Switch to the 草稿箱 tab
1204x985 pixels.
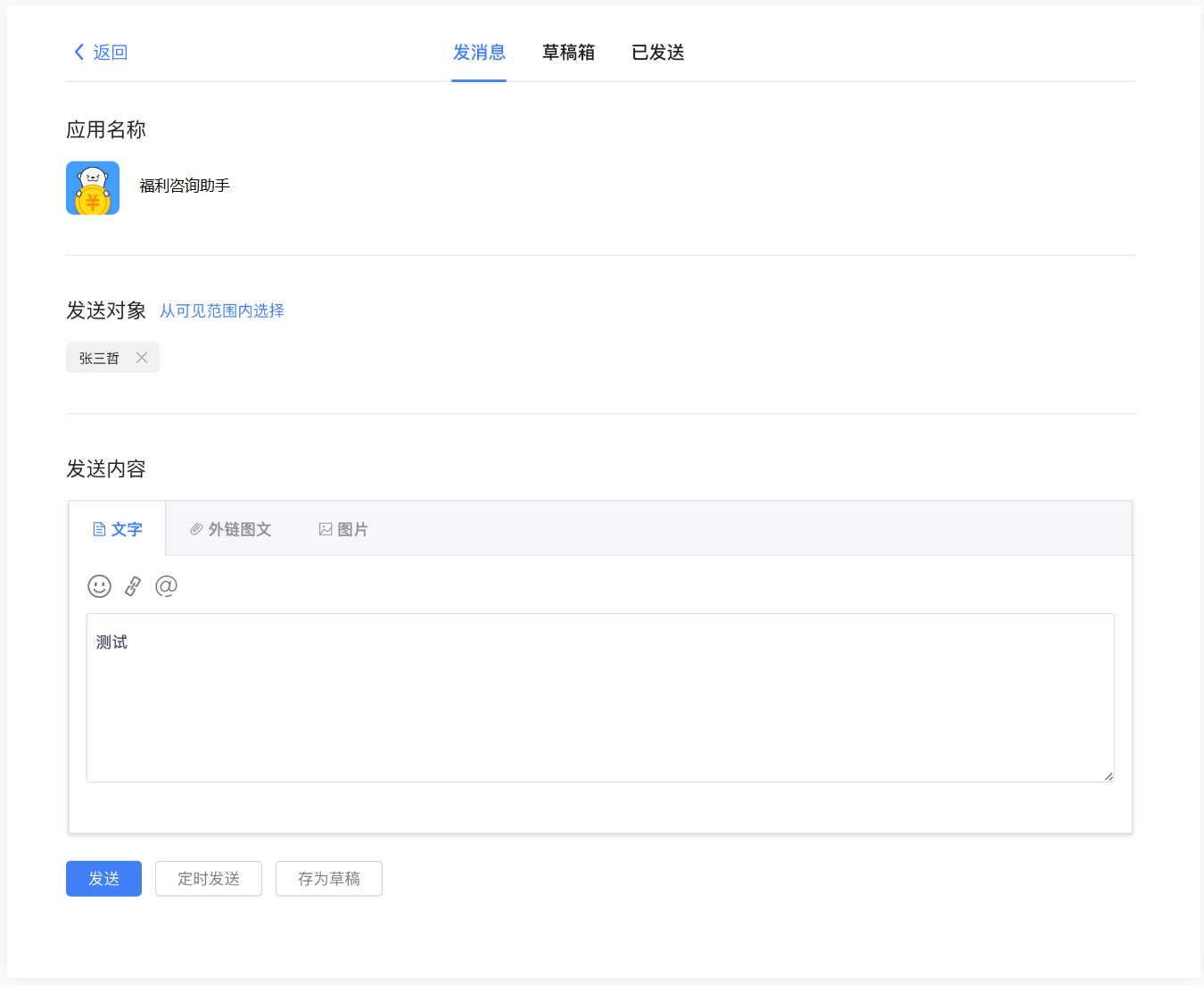click(x=568, y=52)
